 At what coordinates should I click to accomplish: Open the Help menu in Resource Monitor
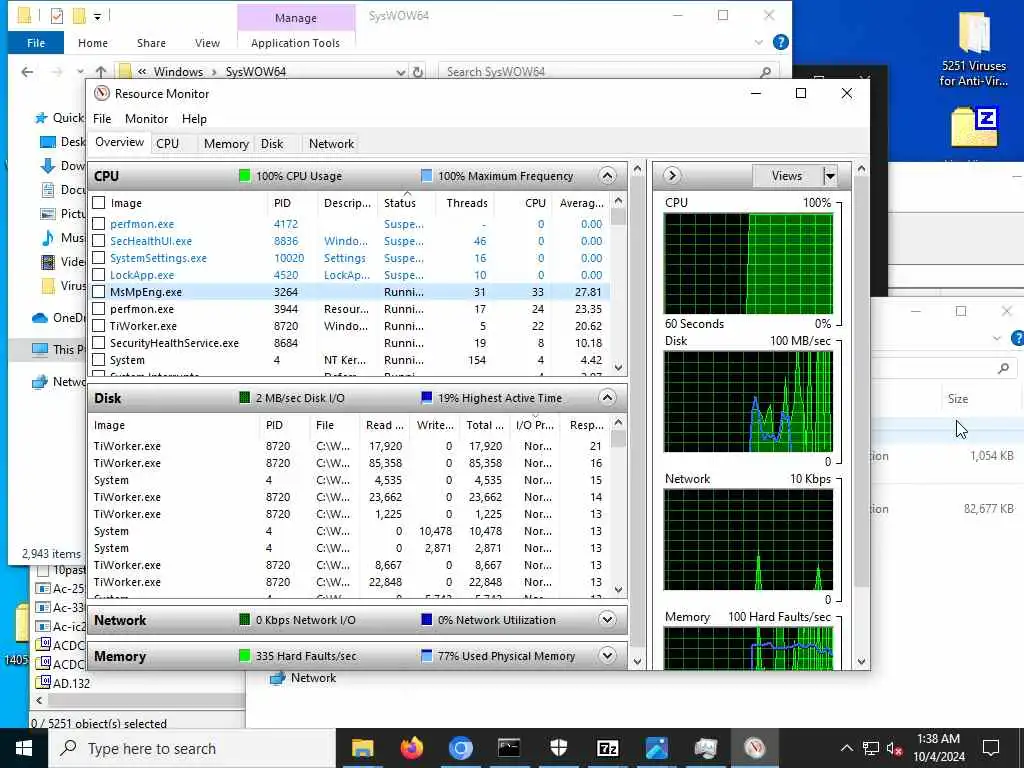(x=194, y=119)
